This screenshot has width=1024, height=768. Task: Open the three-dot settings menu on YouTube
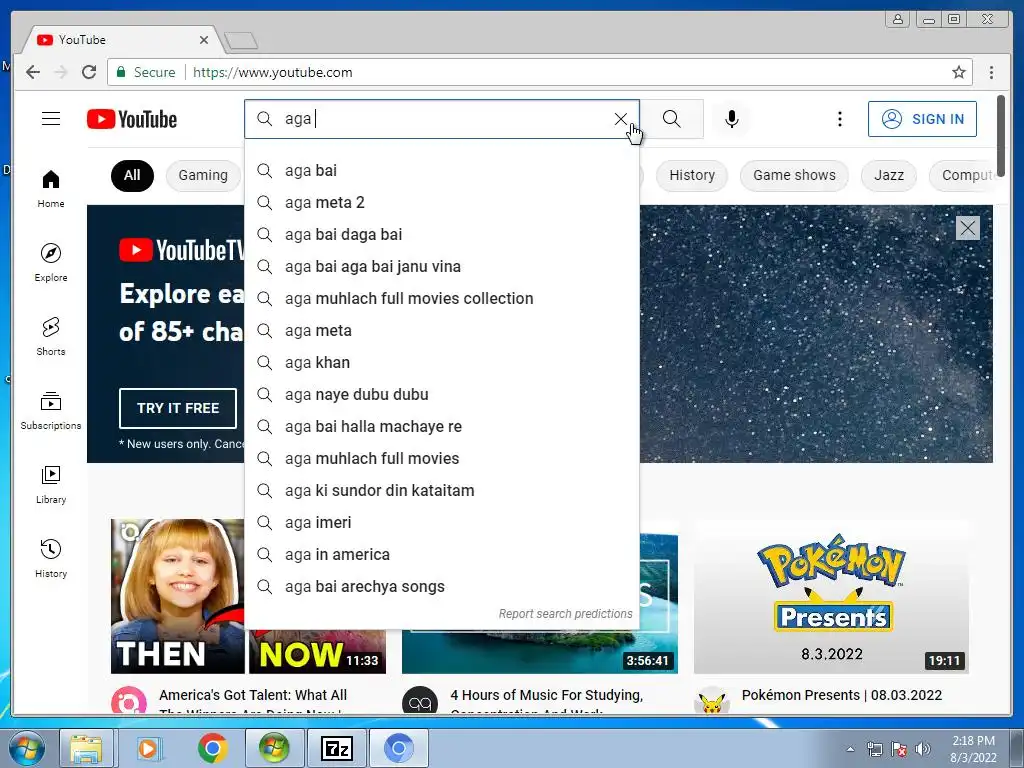point(840,119)
